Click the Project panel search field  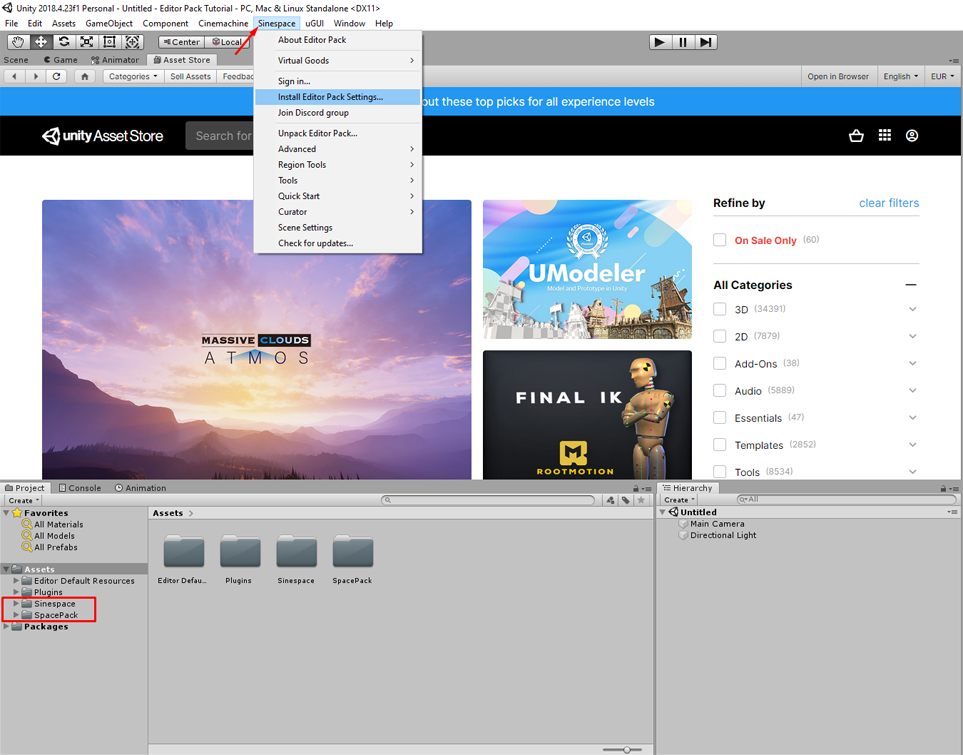pyautogui.click(x=488, y=500)
